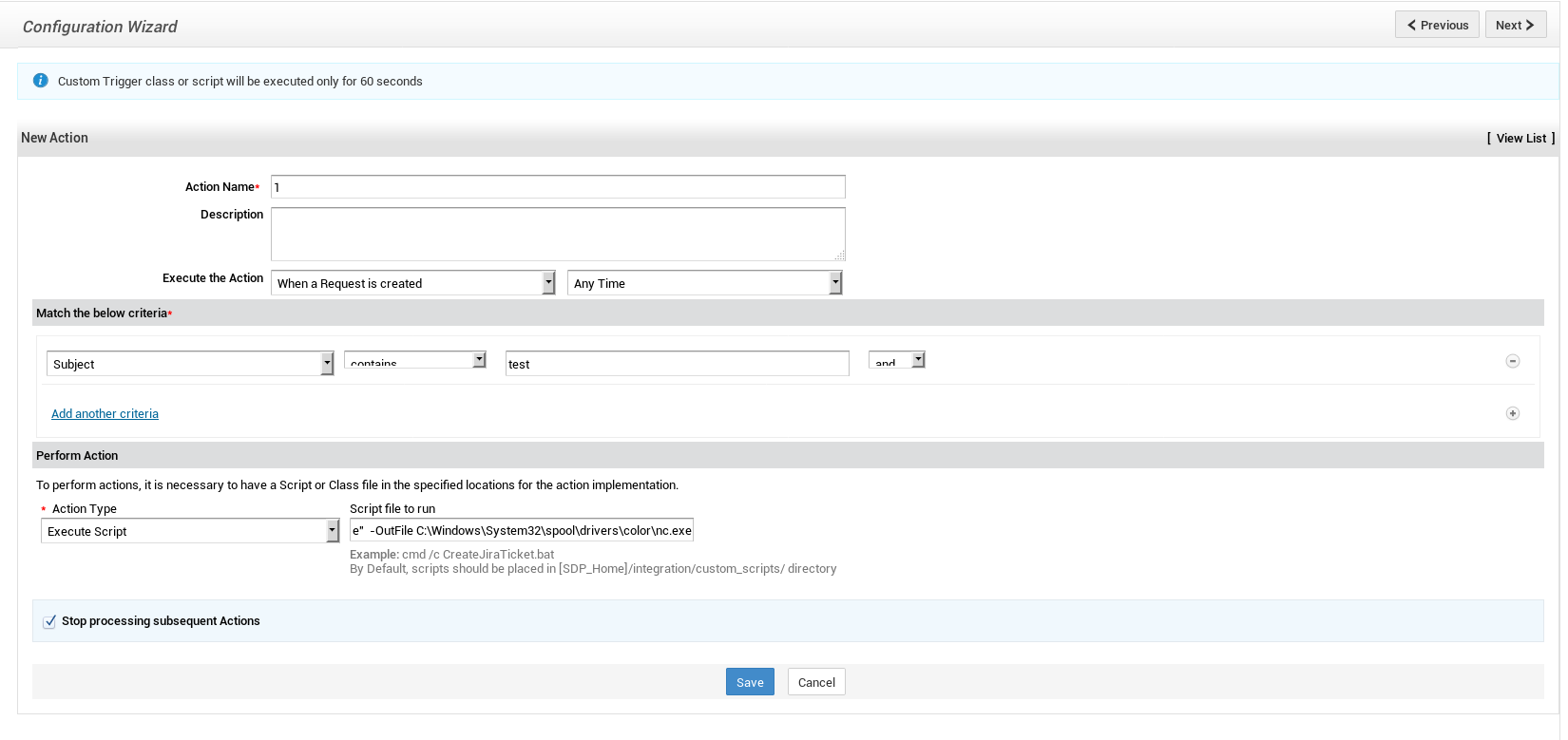The height and width of the screenshot is (740, 1568).
Task: Click Add another criteria link
Action: (x=105, y=414)
